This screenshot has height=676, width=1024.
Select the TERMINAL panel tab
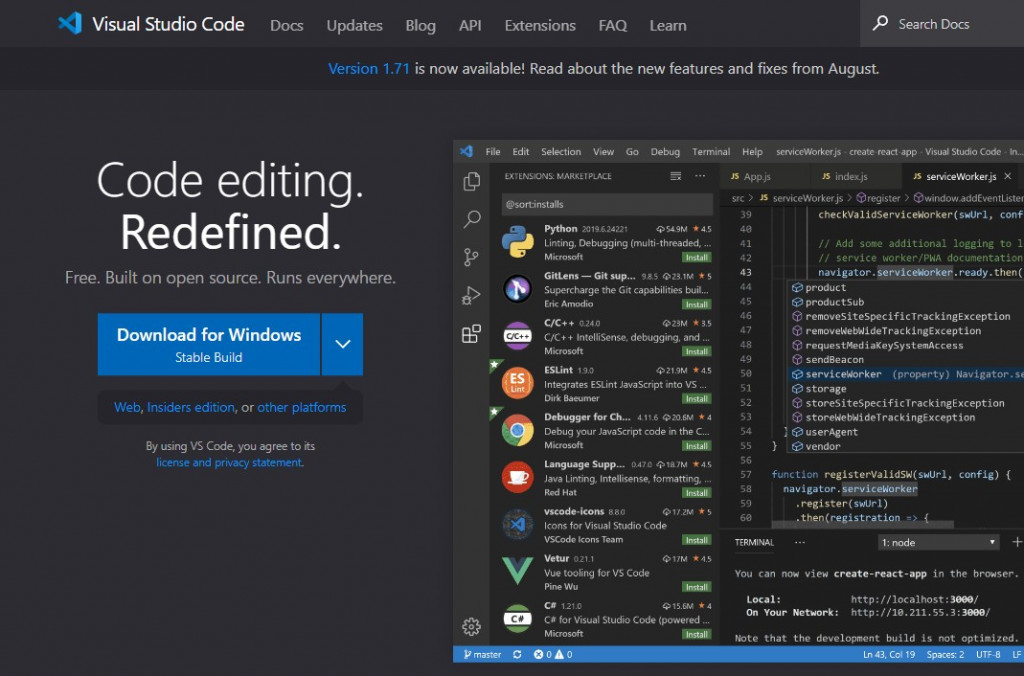coord(754,542)
